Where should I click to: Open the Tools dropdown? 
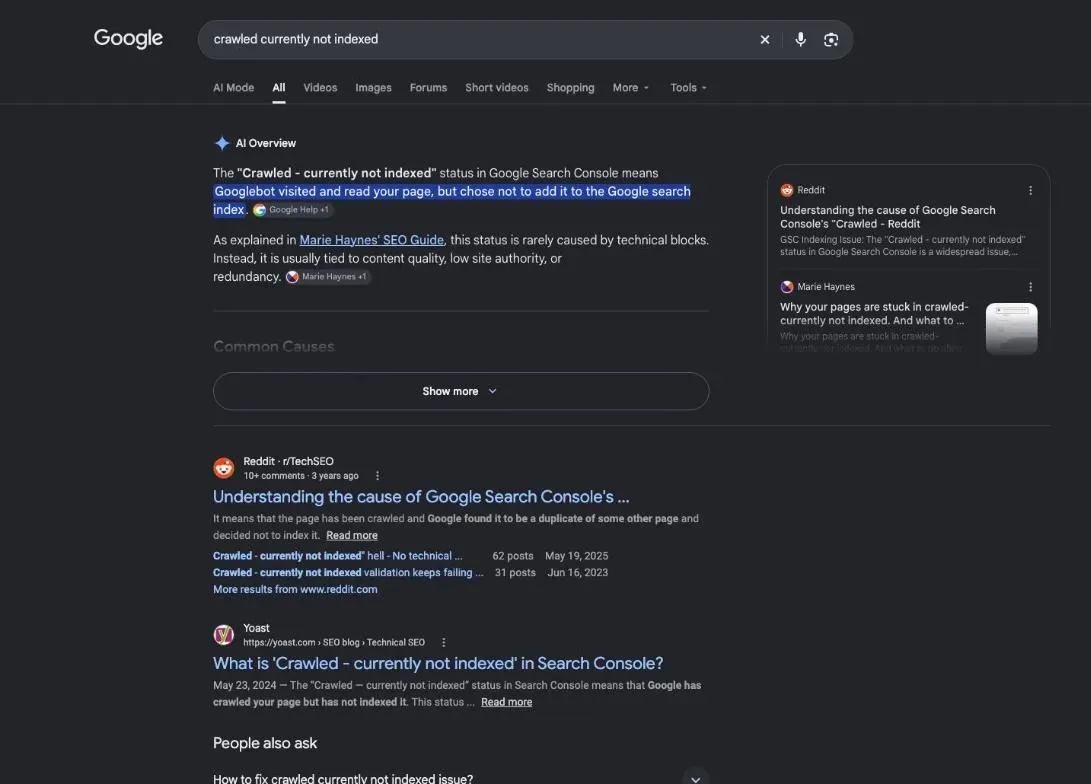pyautogui.click(x=688, y=88)
